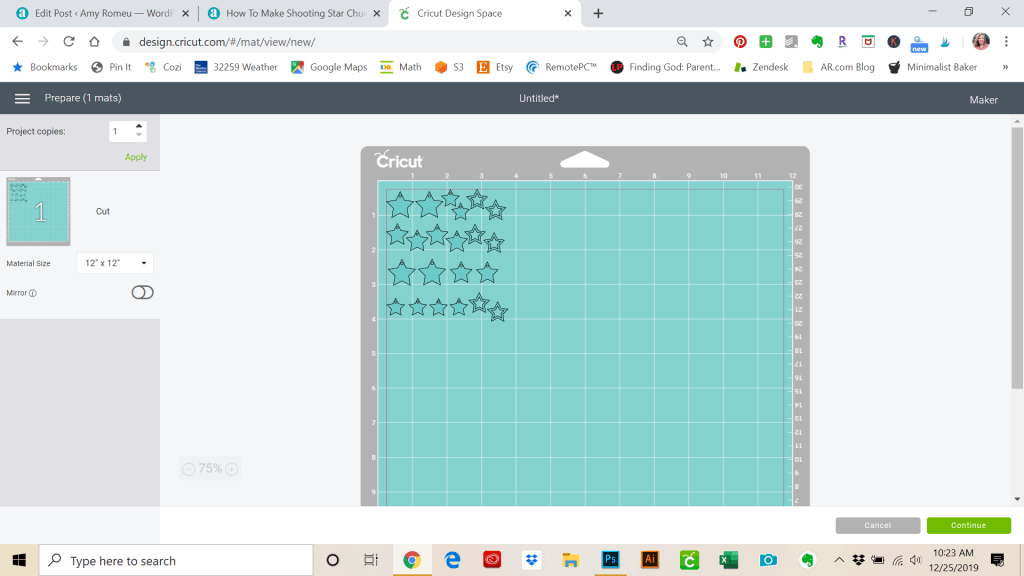Screen dimensions: 1024x576
Task: Close the Edit Post browser tab
Action: click(185, 13)
